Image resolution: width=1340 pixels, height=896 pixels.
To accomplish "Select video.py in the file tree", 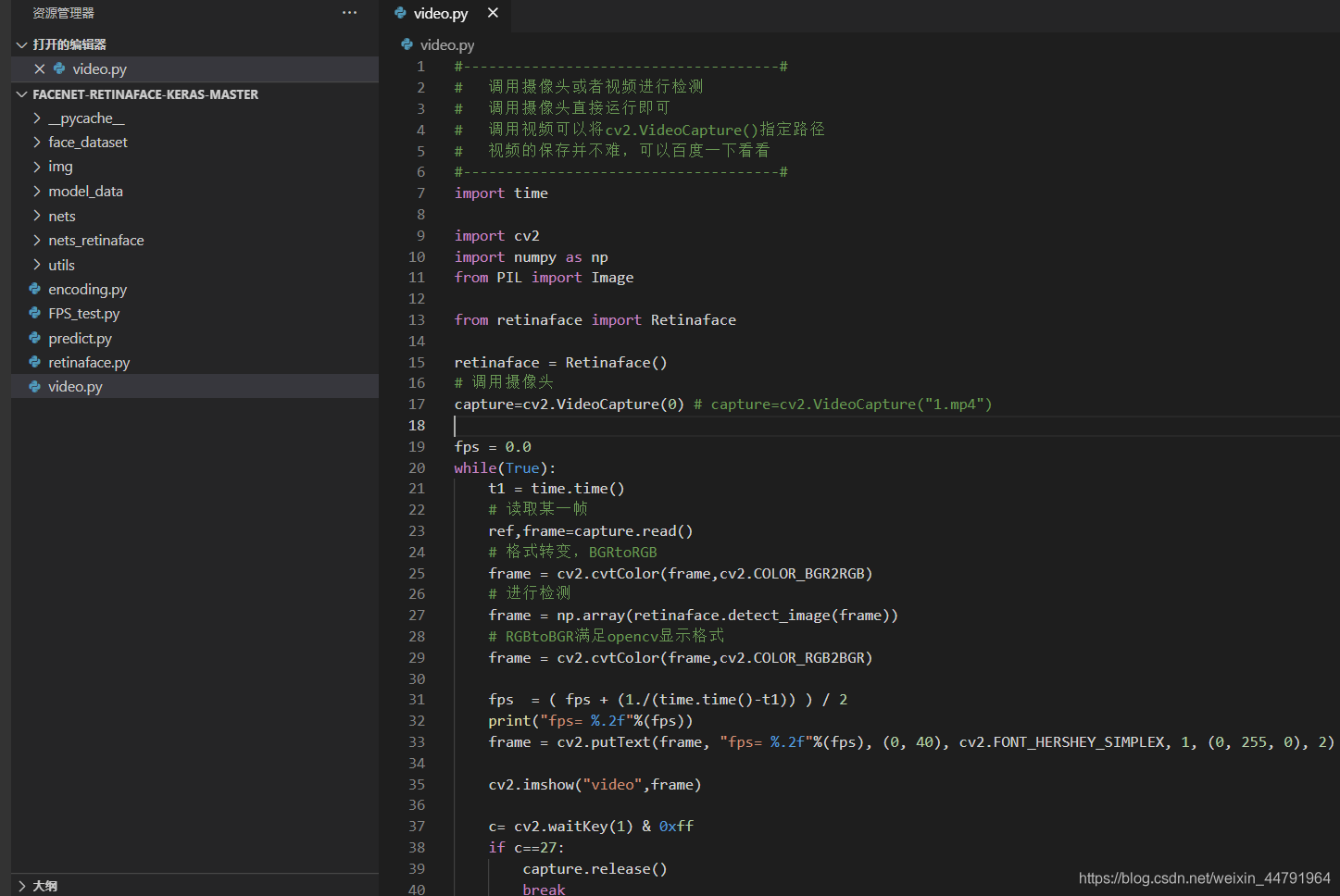I will click(x=194, y=386).
